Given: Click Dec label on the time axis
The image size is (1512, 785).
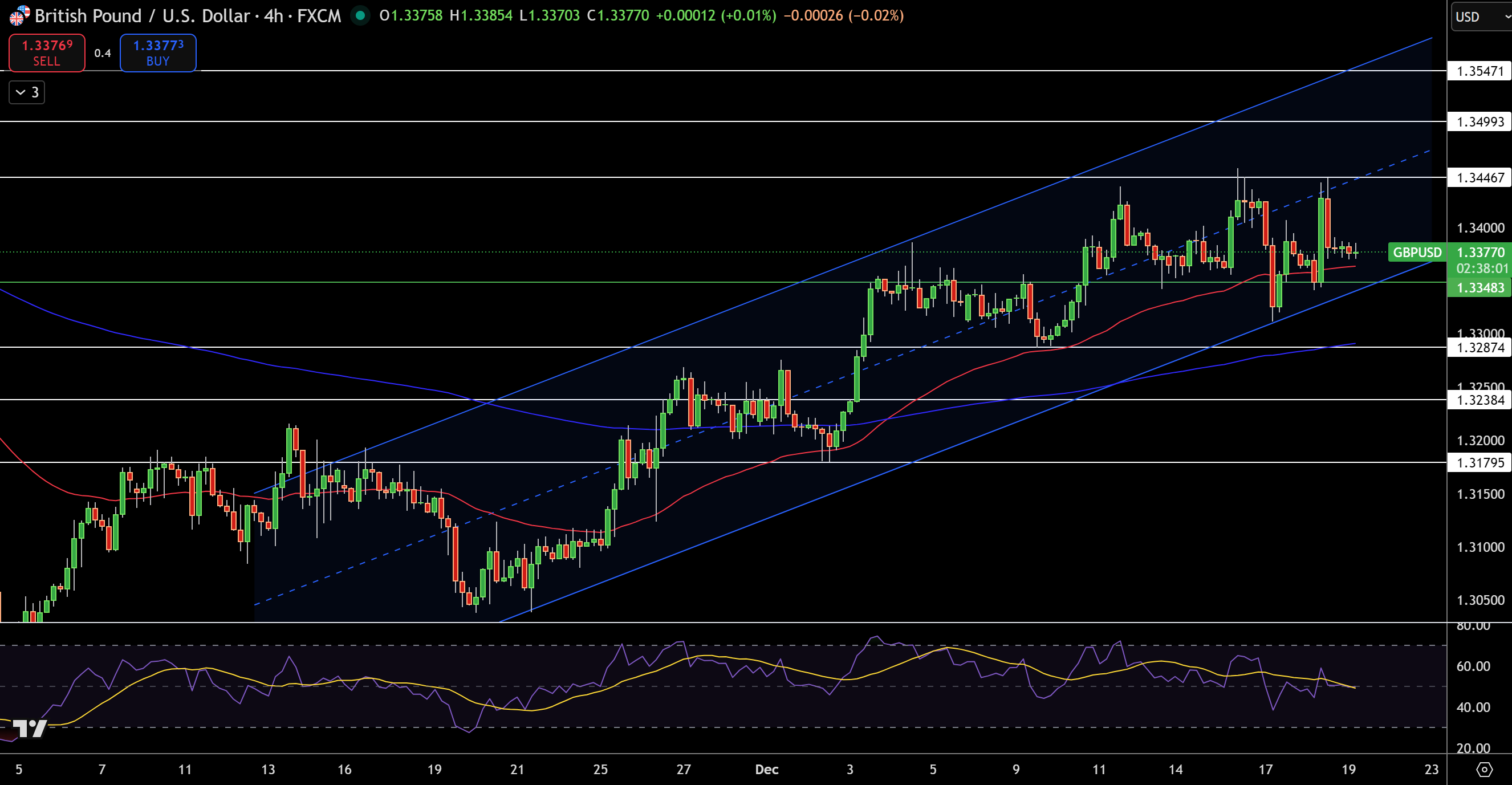Looking at the screenshot, I should coord(767,770).
